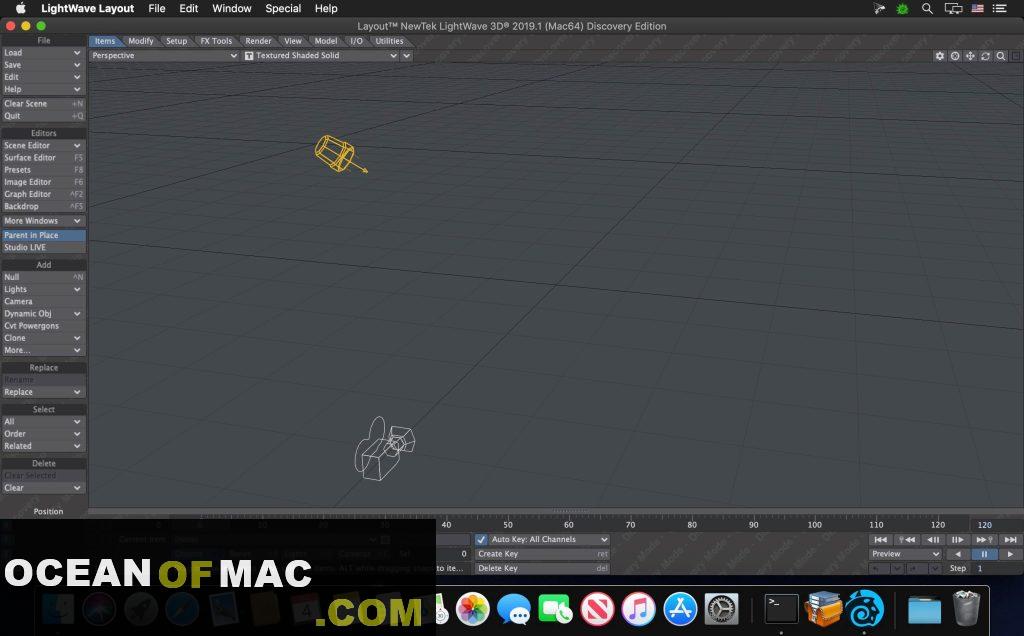Screen dimensions: 1024x636
Task: Open the macOS Notification Center icon
Action: coord(999,8)
